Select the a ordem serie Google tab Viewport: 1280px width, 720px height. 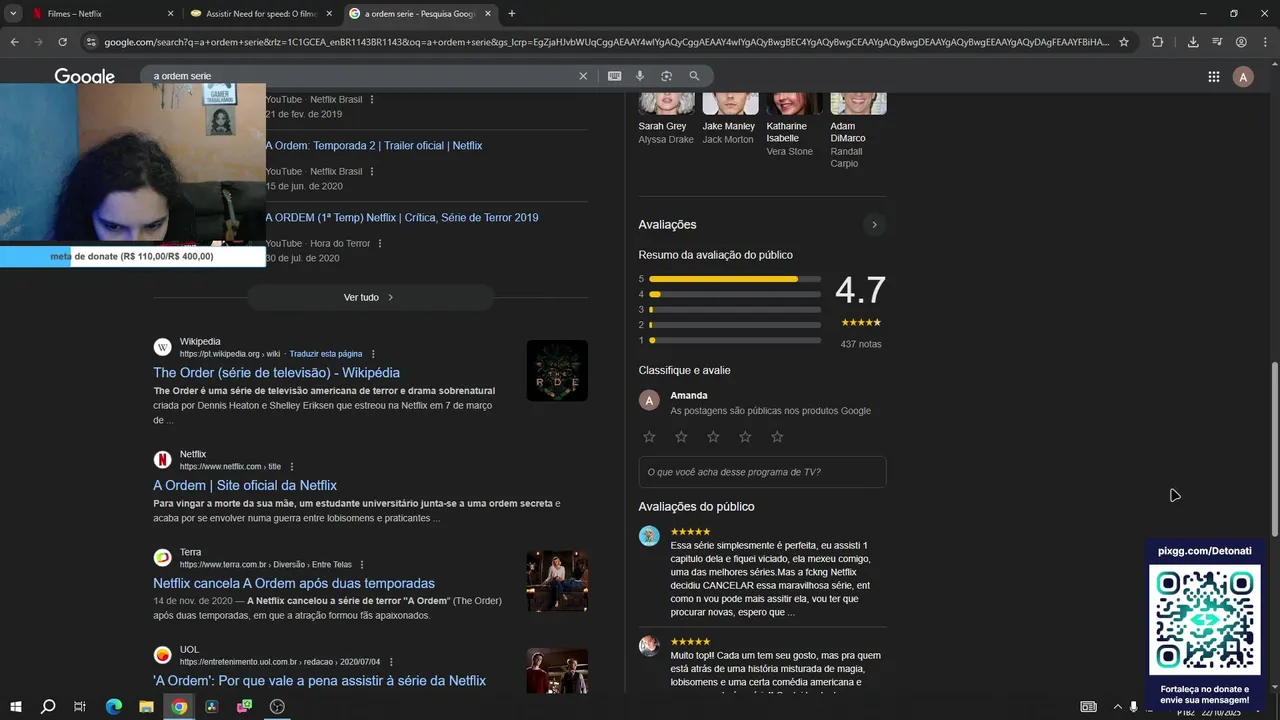pos(420,14)
